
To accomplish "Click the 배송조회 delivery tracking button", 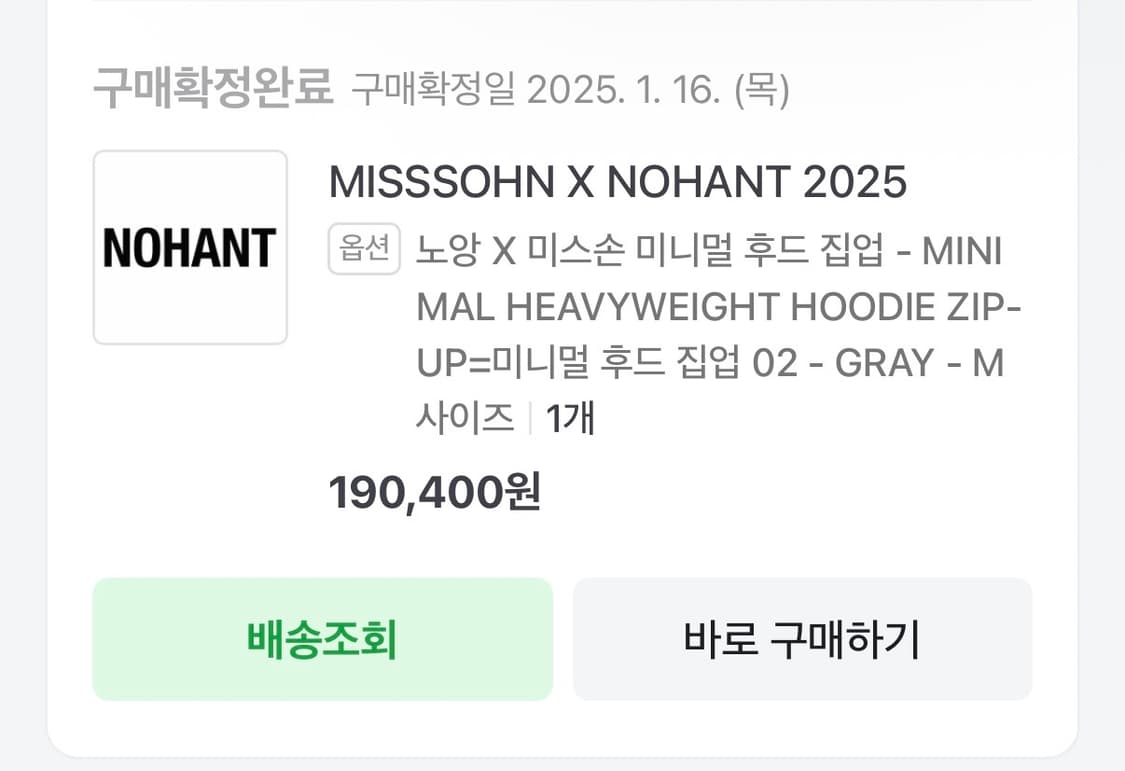I will pyautogui.click(x=322, y=638).
